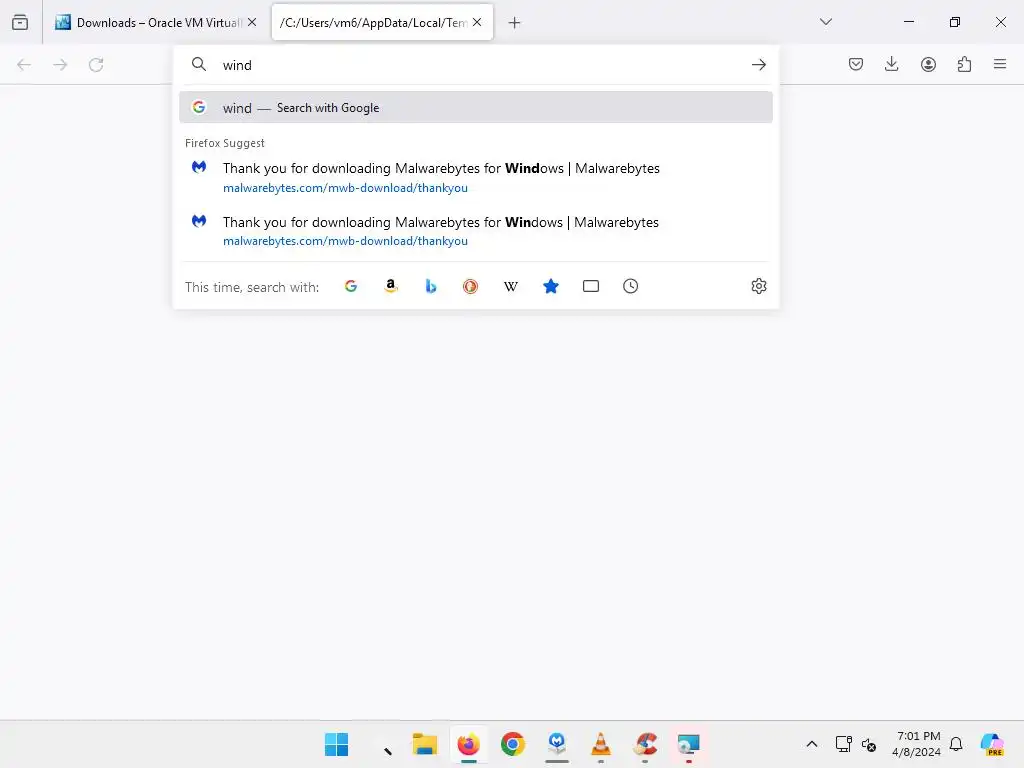Click the Go arrow in address bar
The image size is (1024, 768).
[758, 65]
